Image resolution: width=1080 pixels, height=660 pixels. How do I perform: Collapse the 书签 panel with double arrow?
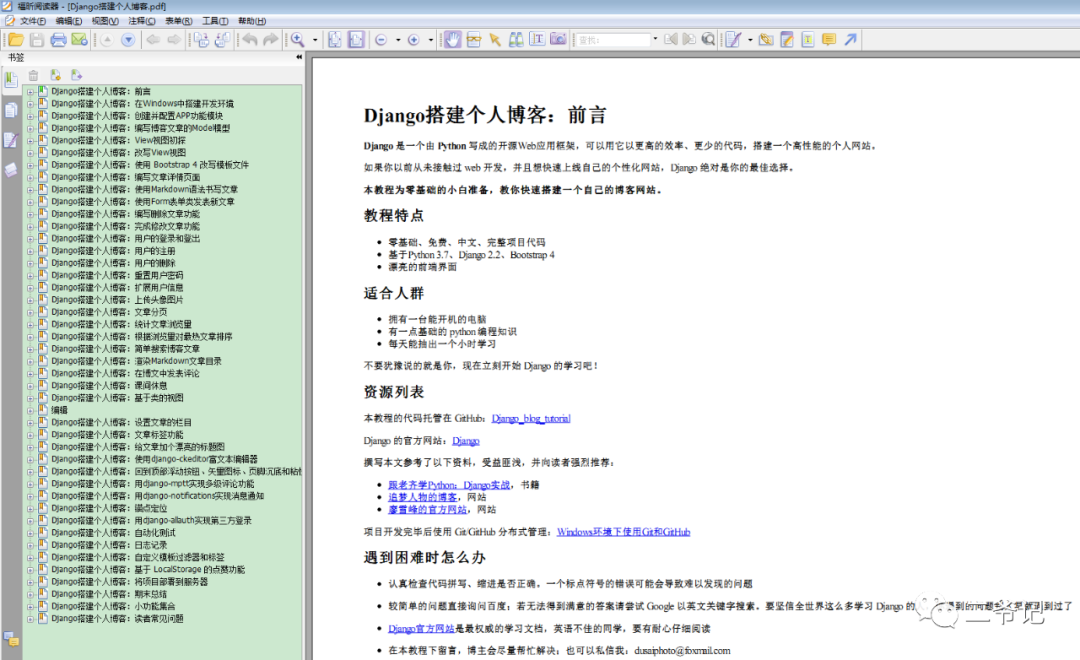point(299,57)
